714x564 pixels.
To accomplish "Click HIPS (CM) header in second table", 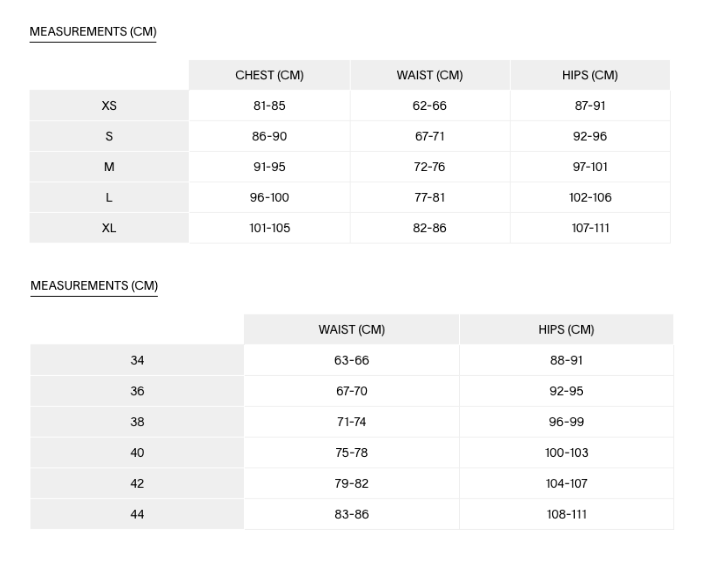I will [566, 329].
